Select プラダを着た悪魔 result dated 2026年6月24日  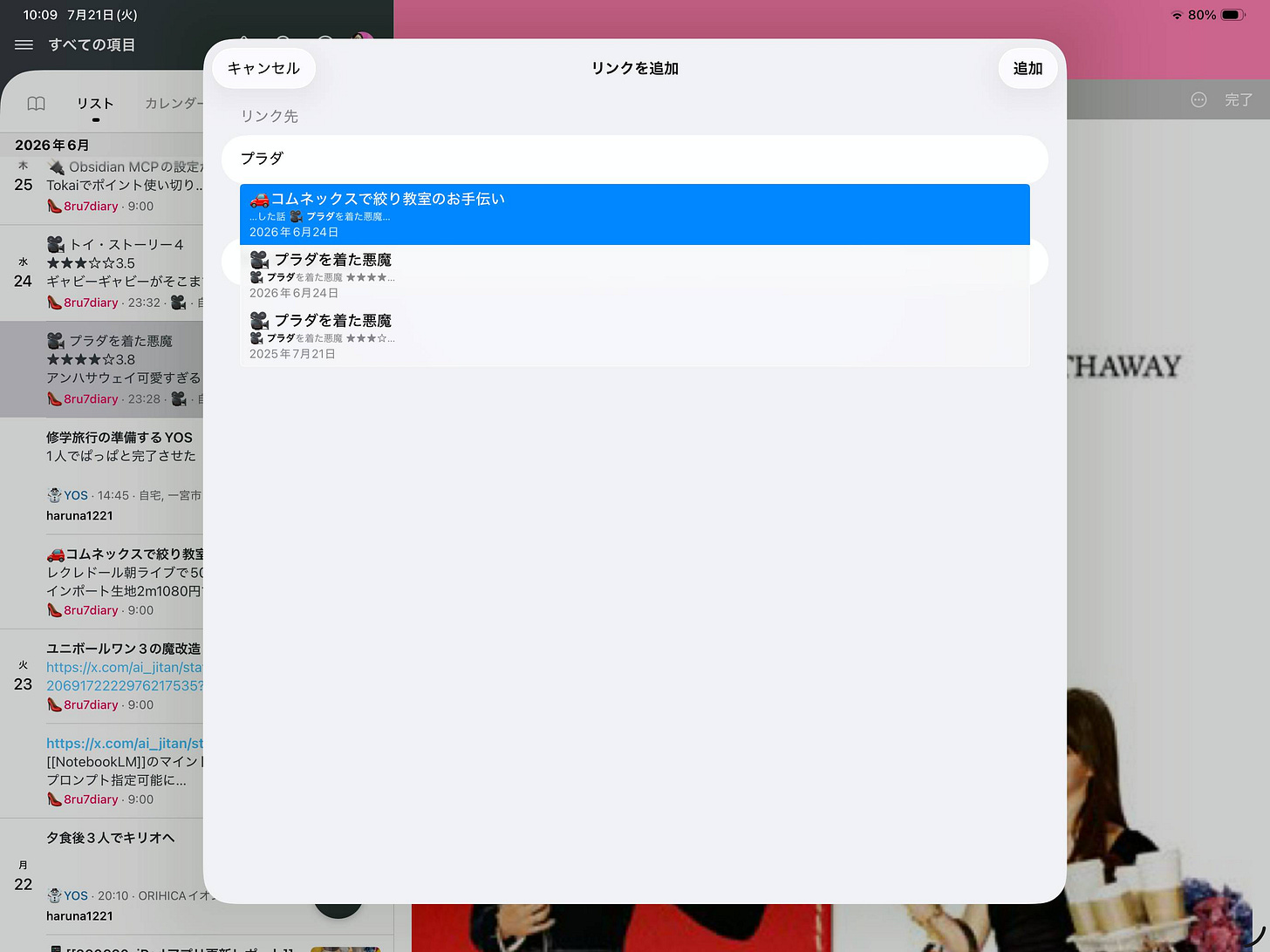tap(634, 275)
